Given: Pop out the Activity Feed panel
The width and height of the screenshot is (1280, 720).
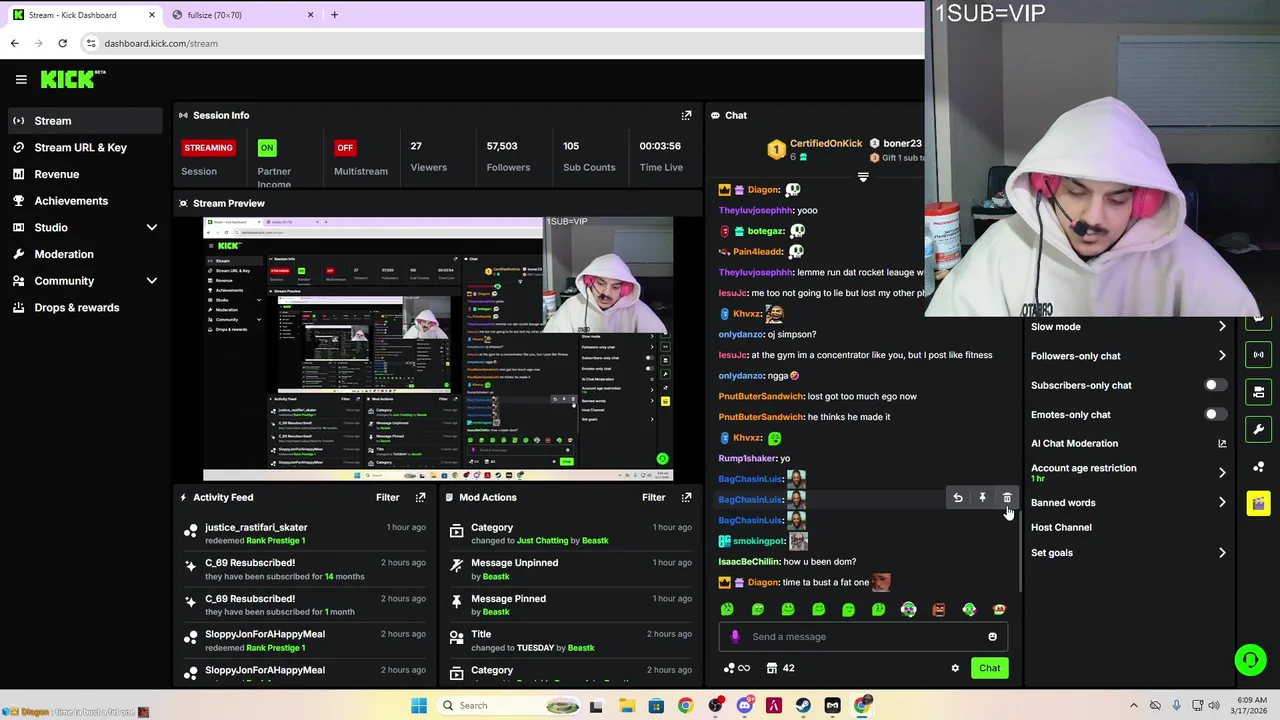Looking at the screenshot, I should click(420, 497).
